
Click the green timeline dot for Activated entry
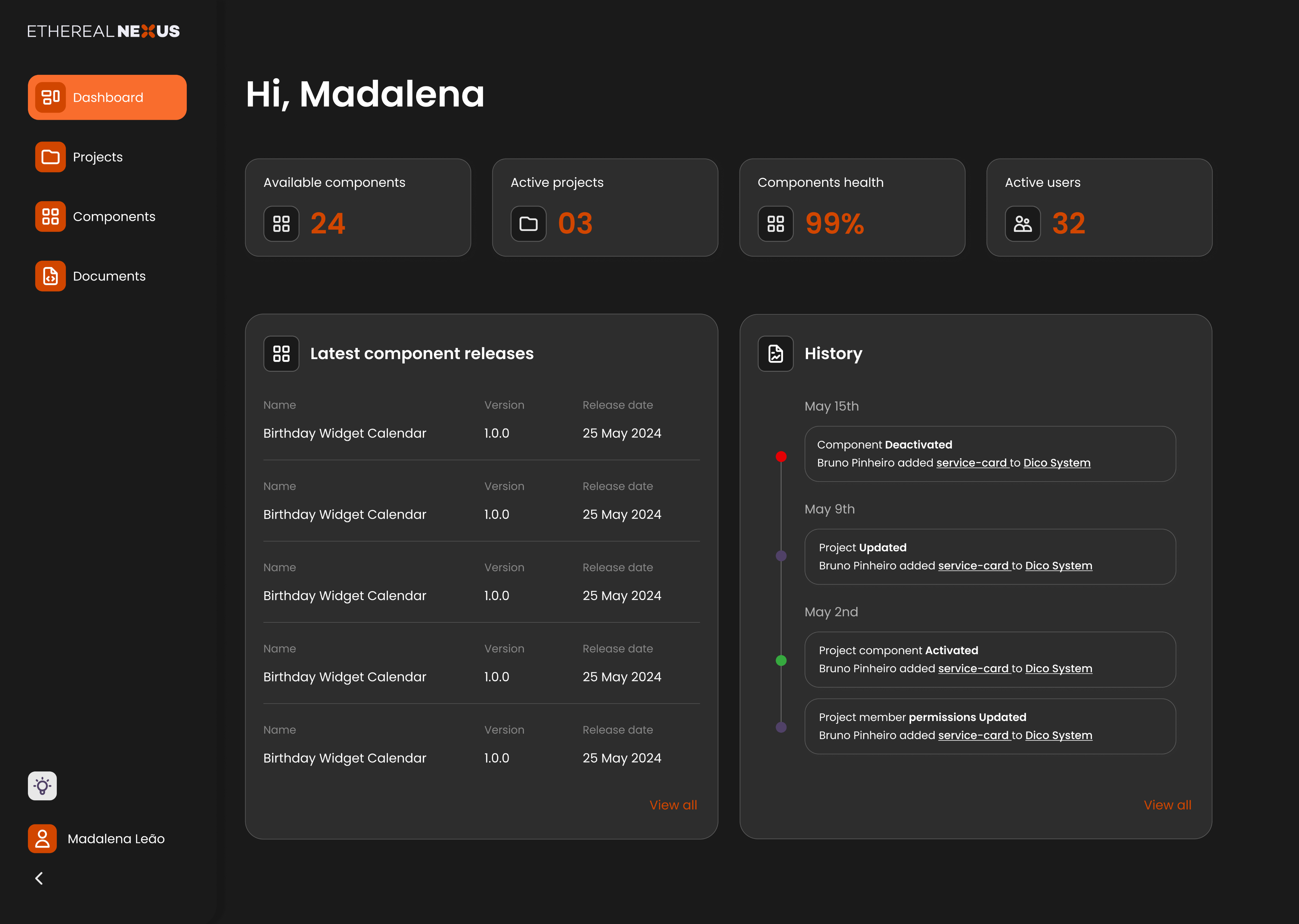click(x=781, y=661)
